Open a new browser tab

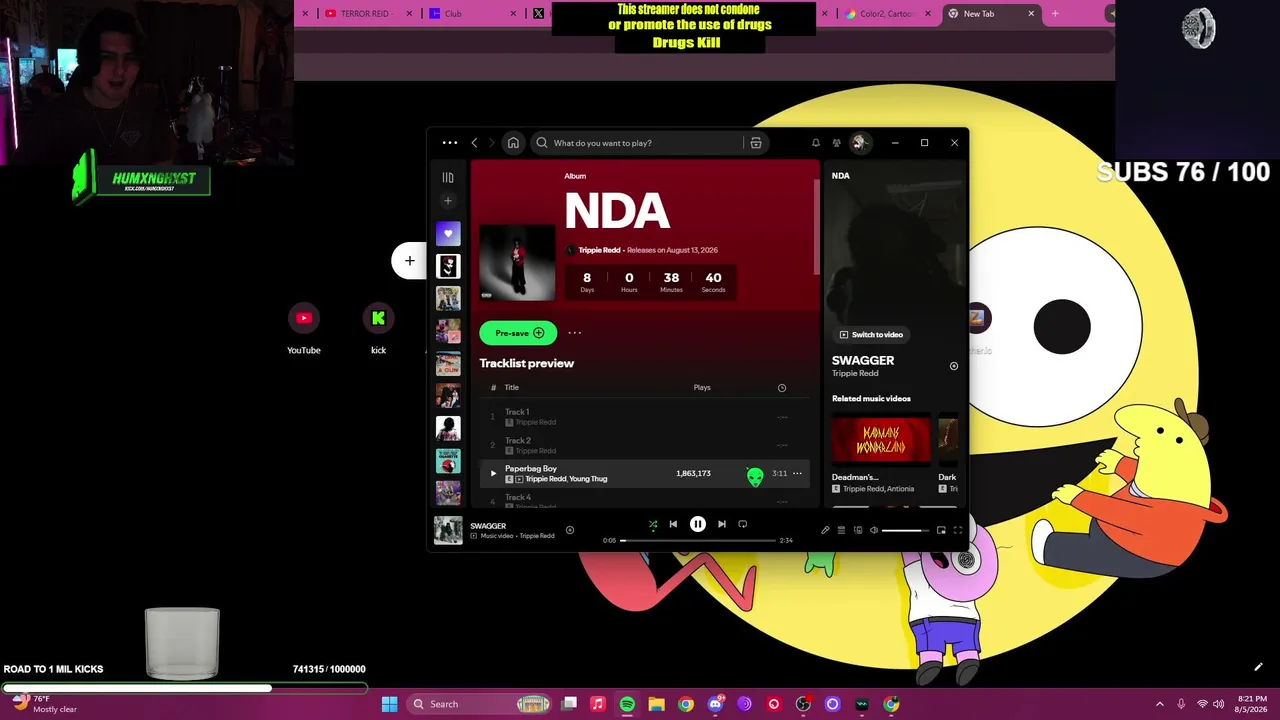point(1055,14)
